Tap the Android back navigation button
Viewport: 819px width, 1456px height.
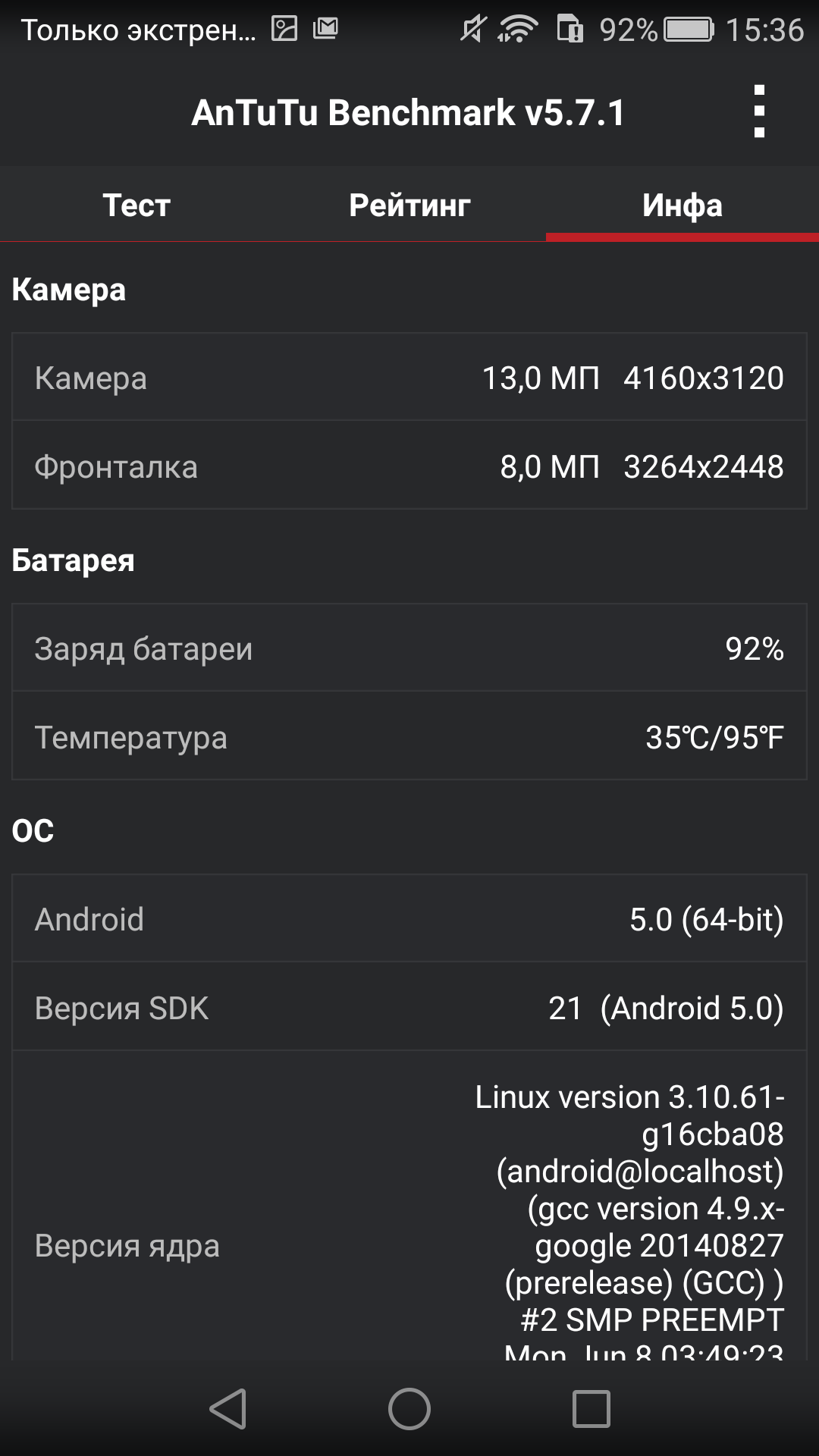[228, 1409]
